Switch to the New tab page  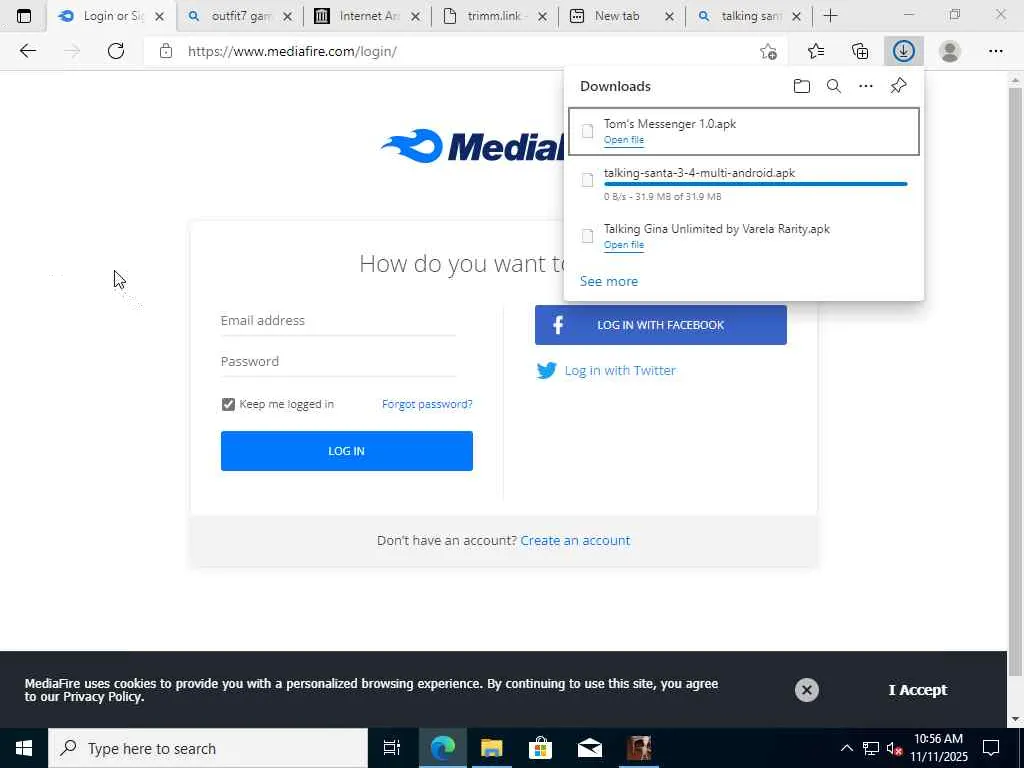pyautogui.click(x=616, y=16)
